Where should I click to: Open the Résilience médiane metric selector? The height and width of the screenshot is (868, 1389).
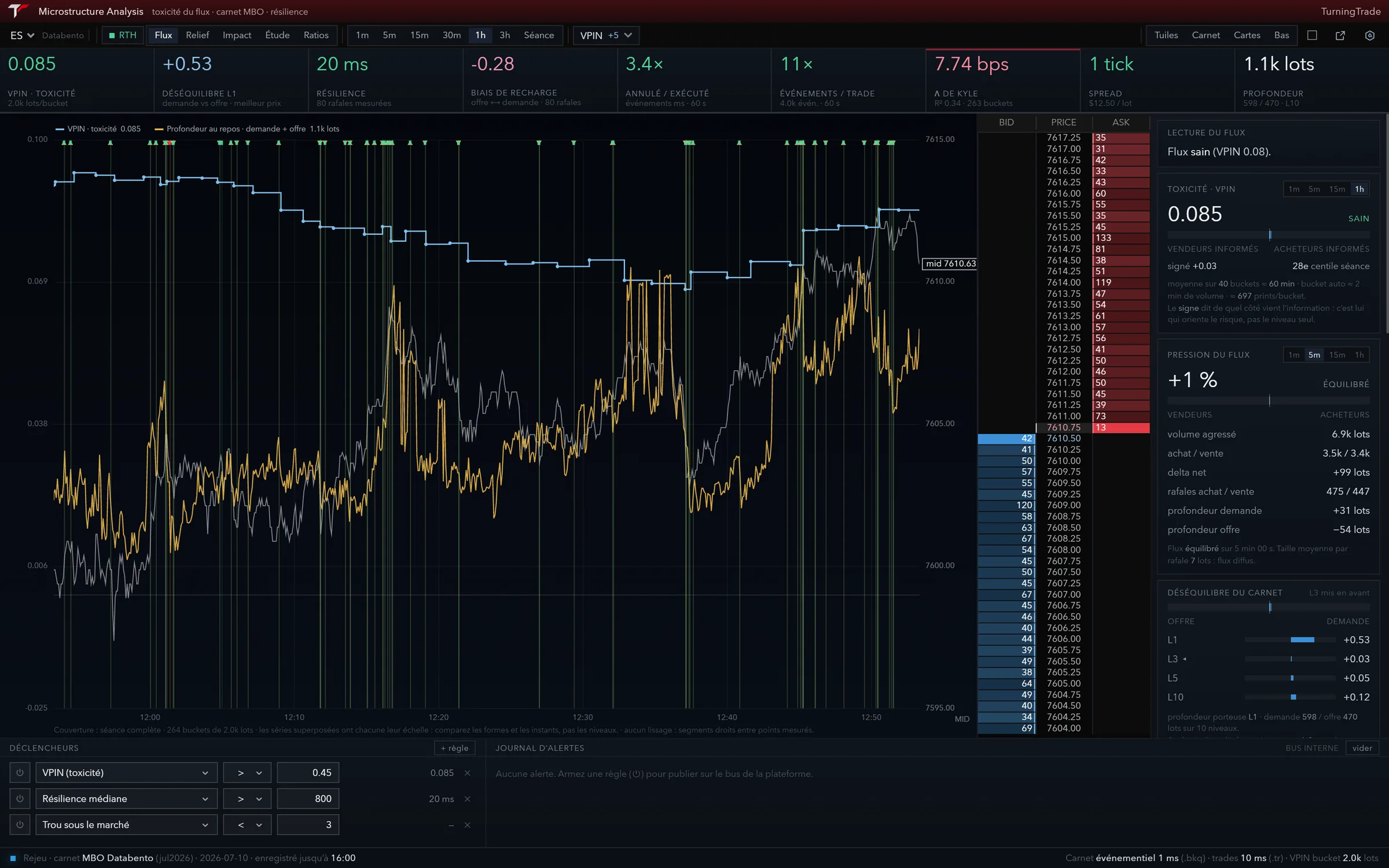pyautogui.click(x=126, y=799)
